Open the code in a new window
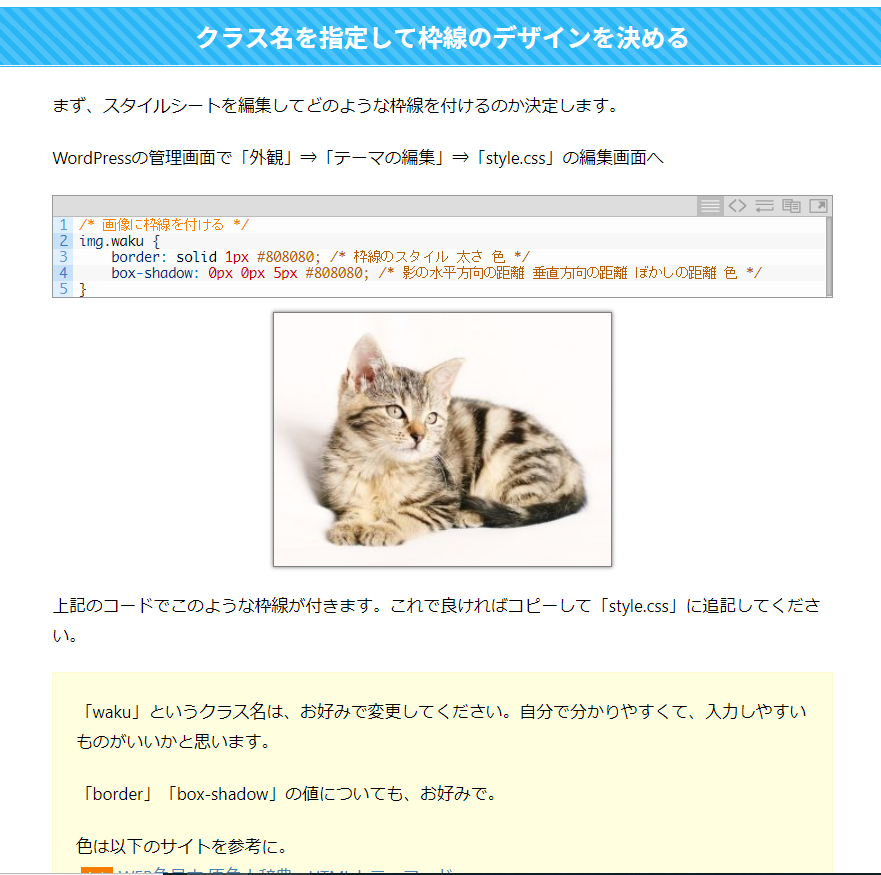 coord(818,206)
